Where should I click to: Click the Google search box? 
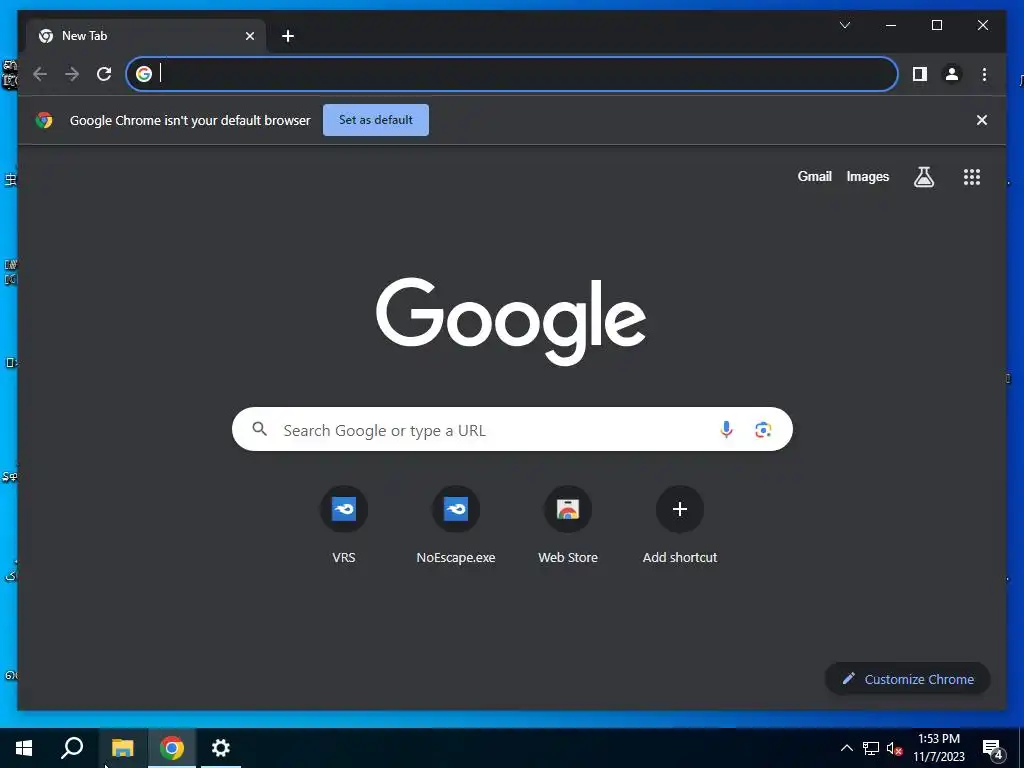(x=512, y=430)
